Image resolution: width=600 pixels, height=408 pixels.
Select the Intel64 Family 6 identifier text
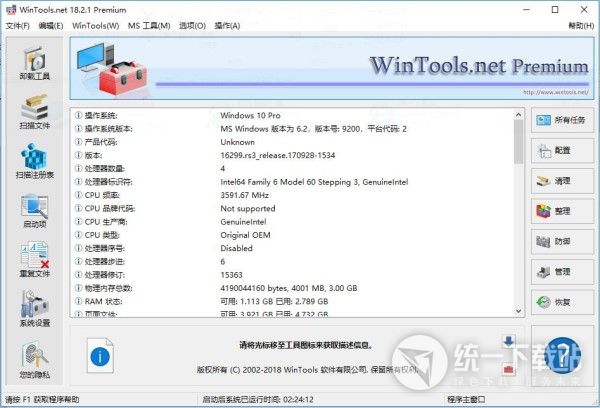tap(314, 182)
